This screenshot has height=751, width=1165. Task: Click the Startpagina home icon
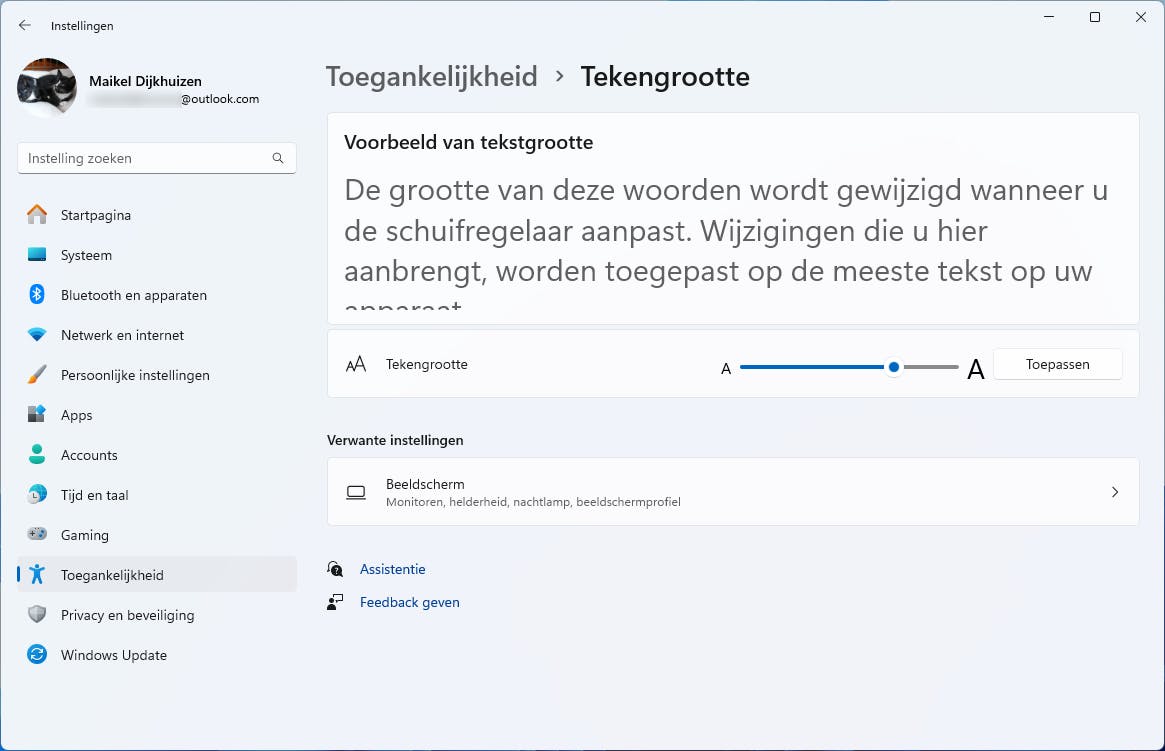pyautogui.click(x=37, y=215)
